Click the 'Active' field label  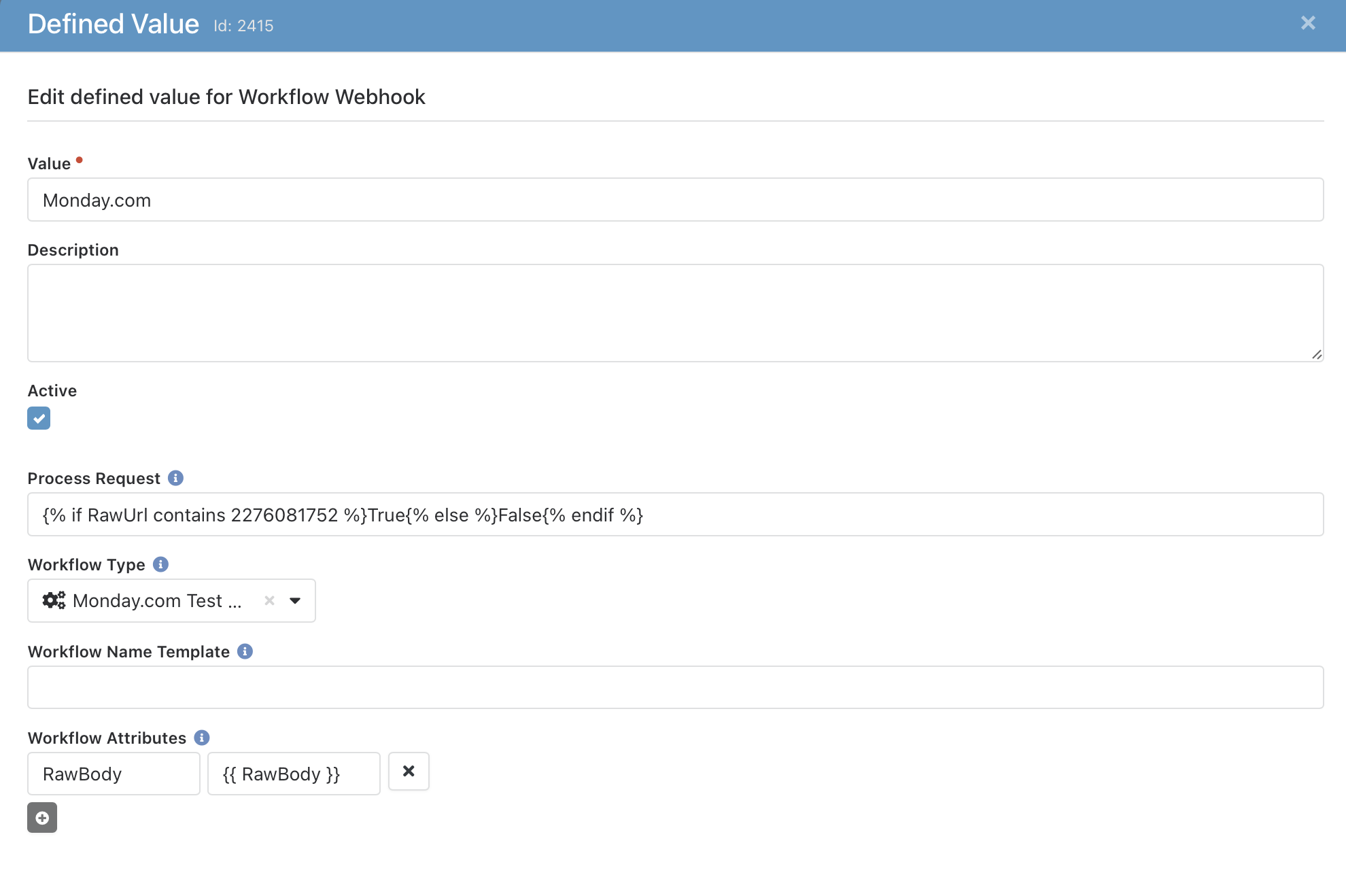52,391
